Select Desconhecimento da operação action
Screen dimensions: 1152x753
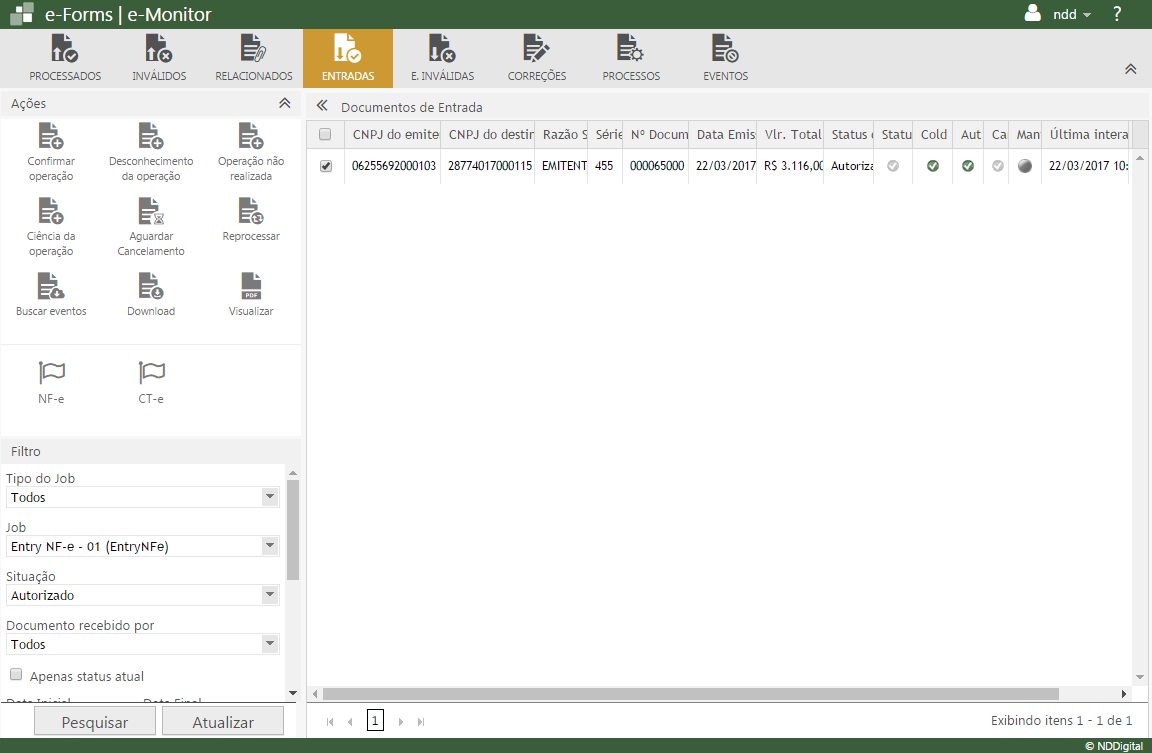(151, 137)
